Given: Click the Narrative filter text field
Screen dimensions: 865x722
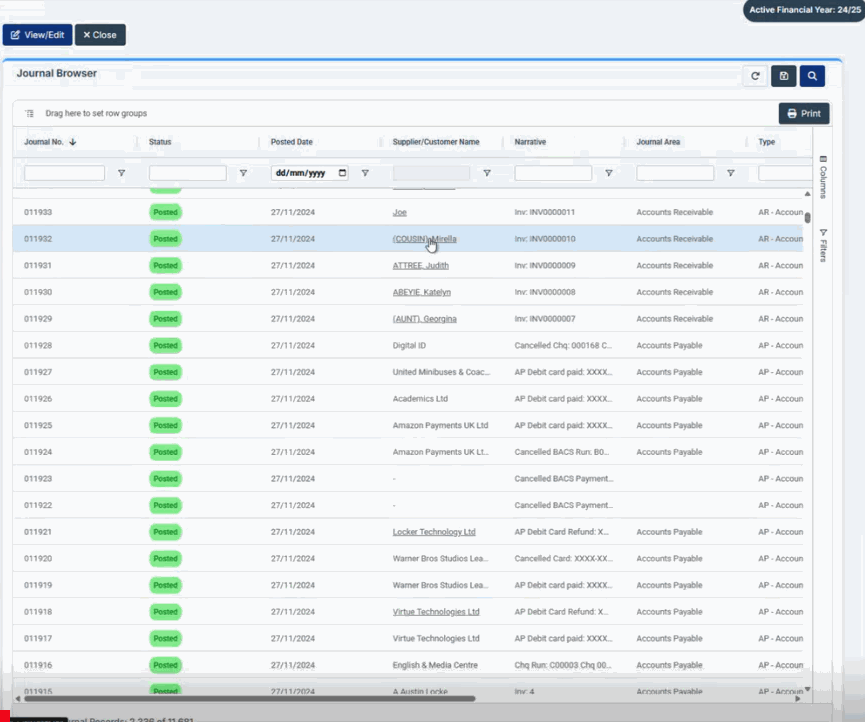Looking at the screenshot, I should [553, 173].
